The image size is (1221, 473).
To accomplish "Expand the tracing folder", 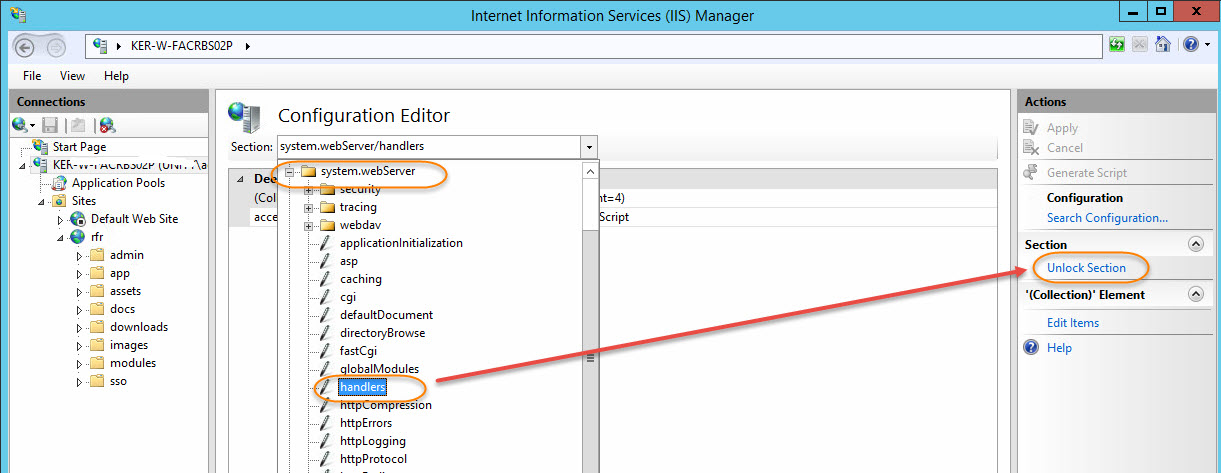I will (x=309, y=207).
